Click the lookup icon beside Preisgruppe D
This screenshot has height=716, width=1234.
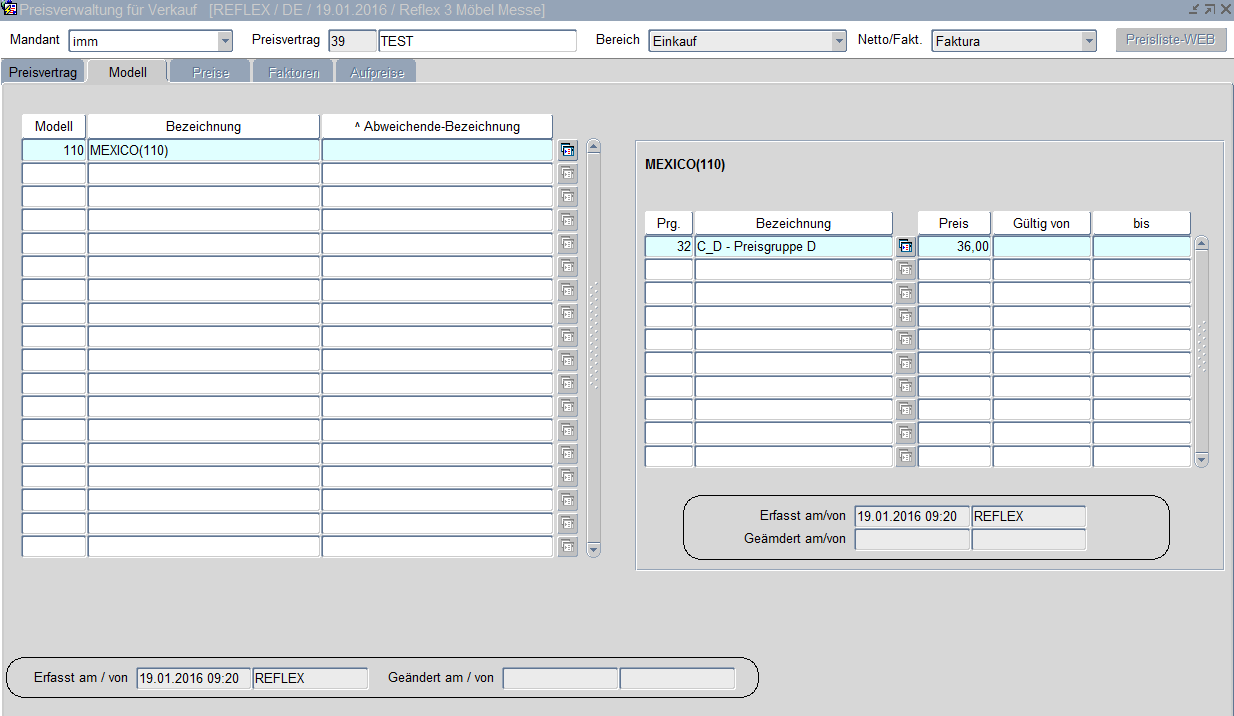click(905, 246)
